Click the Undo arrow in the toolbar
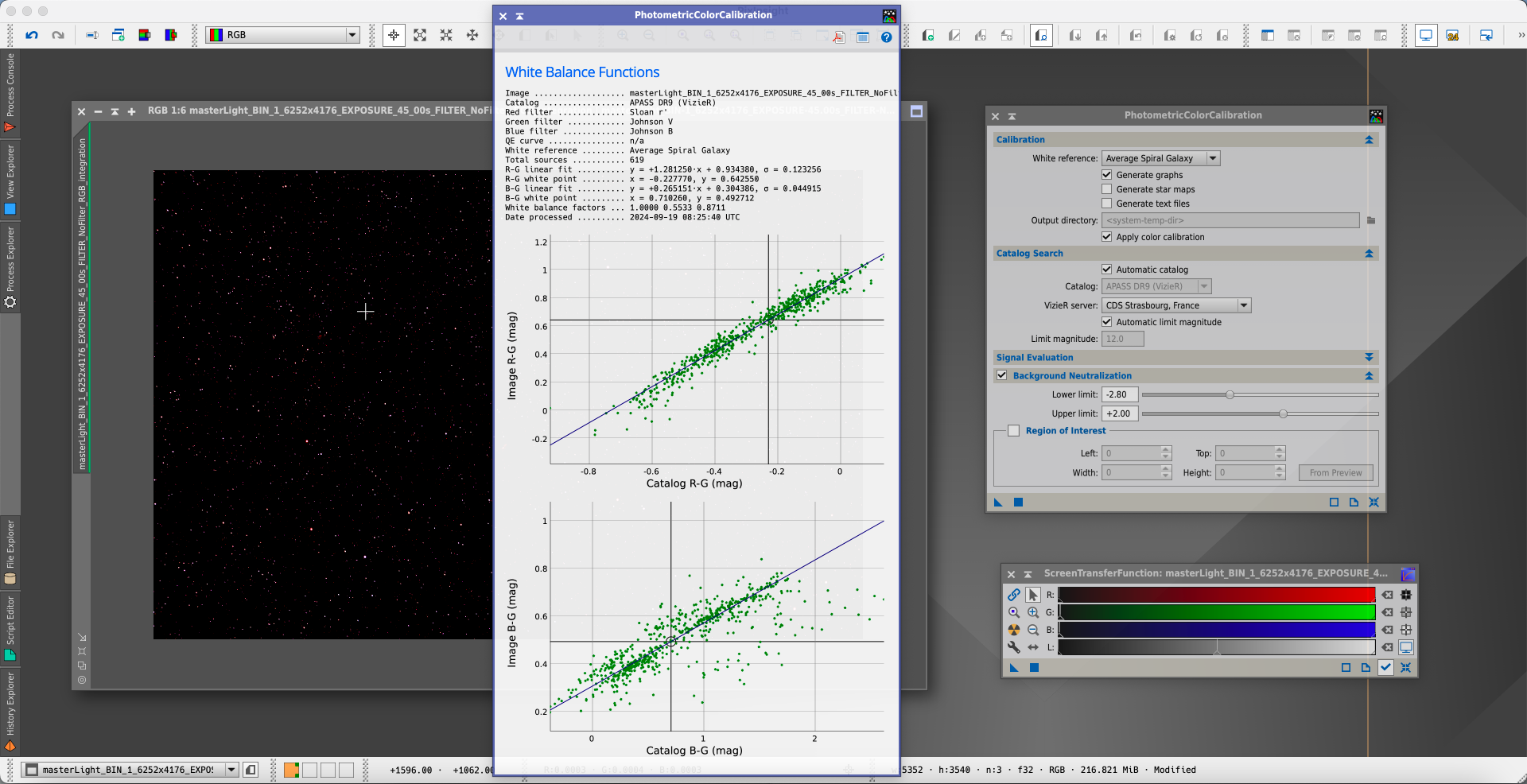The height and width of the screenshot is (784, 1527). pos(32,35)
